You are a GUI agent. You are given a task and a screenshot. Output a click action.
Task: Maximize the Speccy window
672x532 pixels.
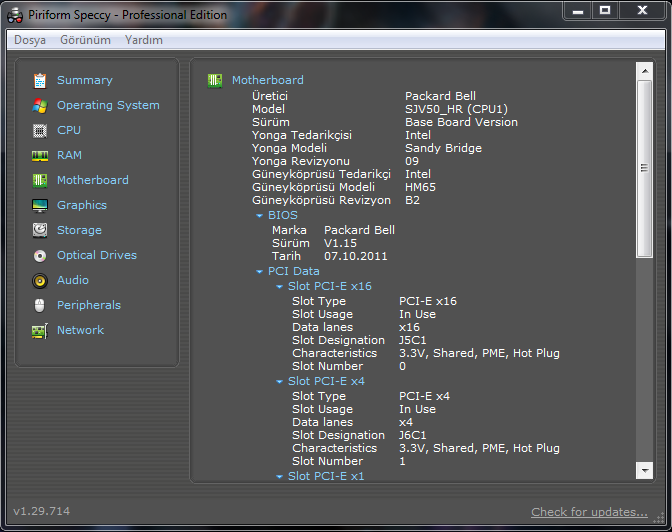coord(605,10)
